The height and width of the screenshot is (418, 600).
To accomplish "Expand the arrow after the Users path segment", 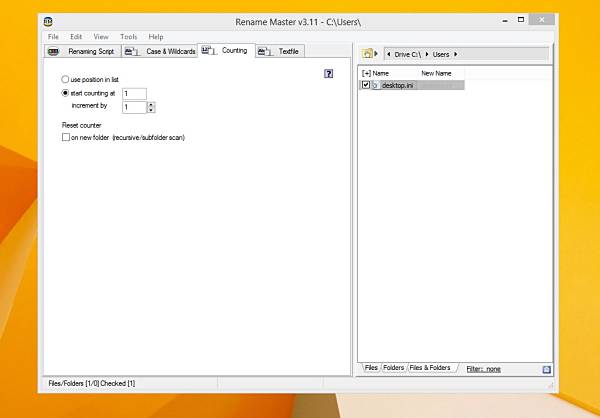I will pyautogui.click(x=455, y=54).
